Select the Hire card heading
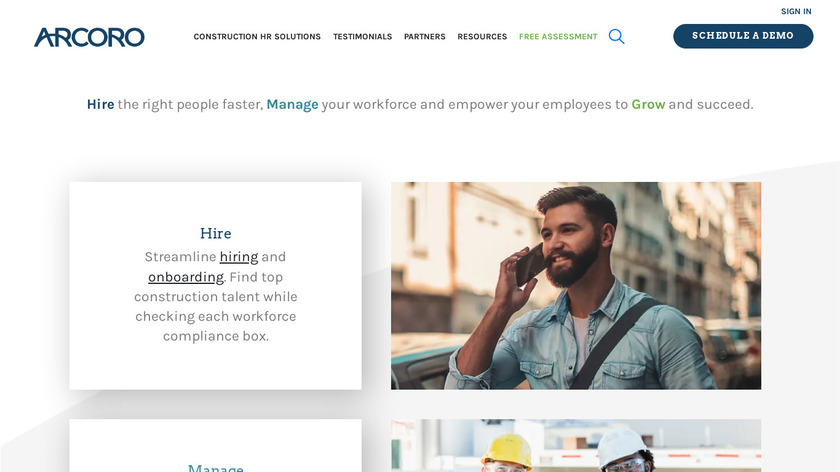 pos(215,233)
